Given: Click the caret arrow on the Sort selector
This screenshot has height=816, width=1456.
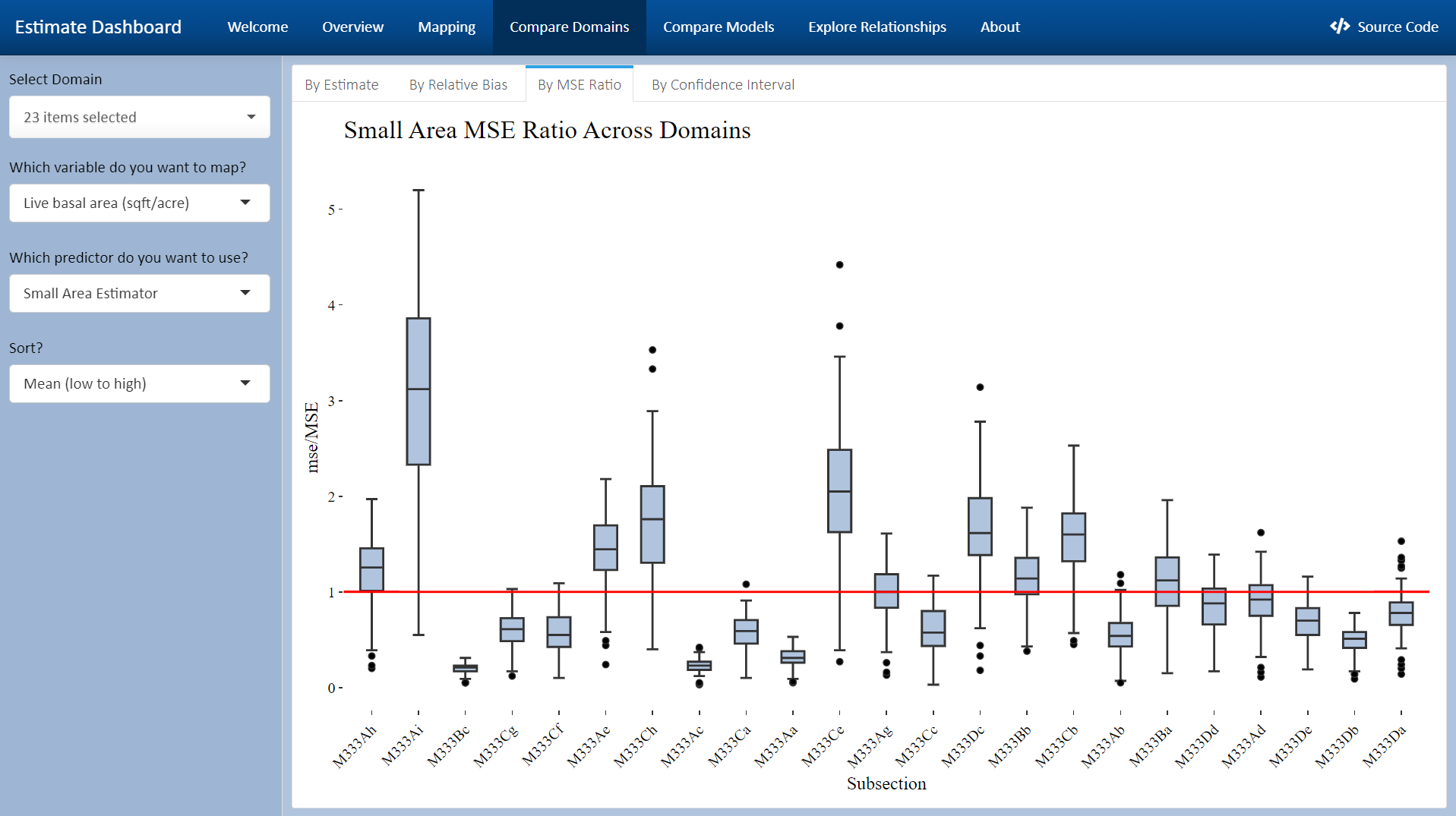Looking at the screenshot, I should (x=245, y=383).
